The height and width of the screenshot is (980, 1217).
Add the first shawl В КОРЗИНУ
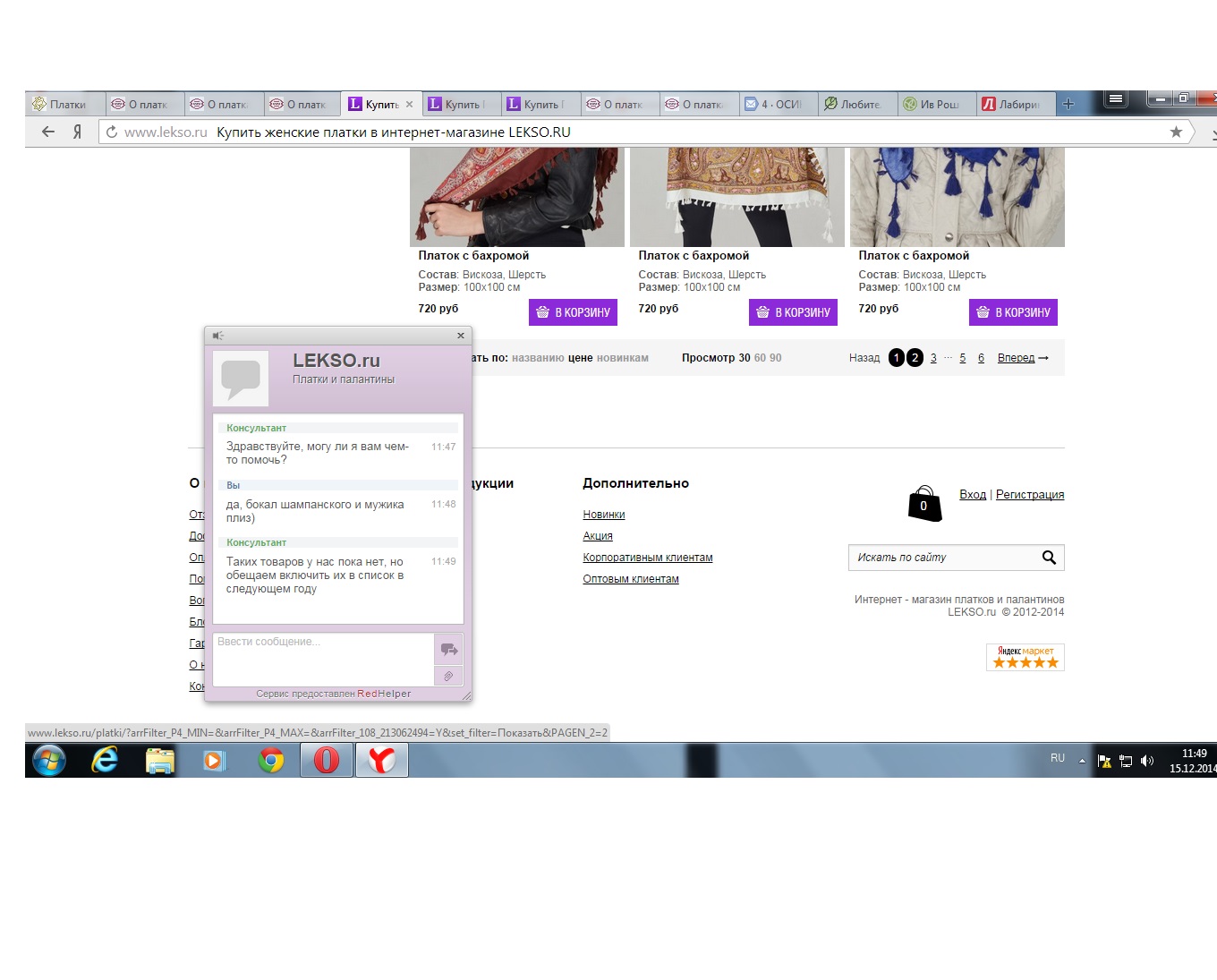(x=573, y=312)
